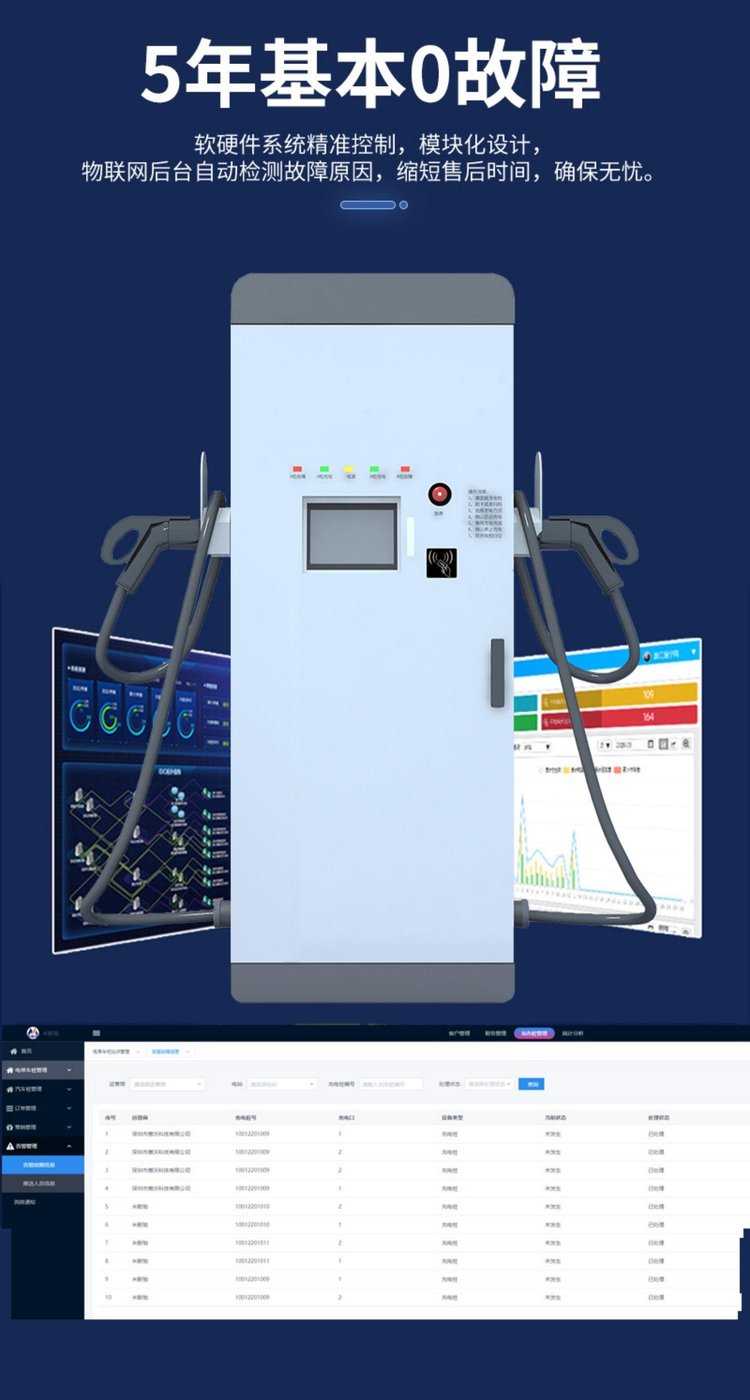Switch to the 统计分析 top navigation tab

pos(573,1033)
